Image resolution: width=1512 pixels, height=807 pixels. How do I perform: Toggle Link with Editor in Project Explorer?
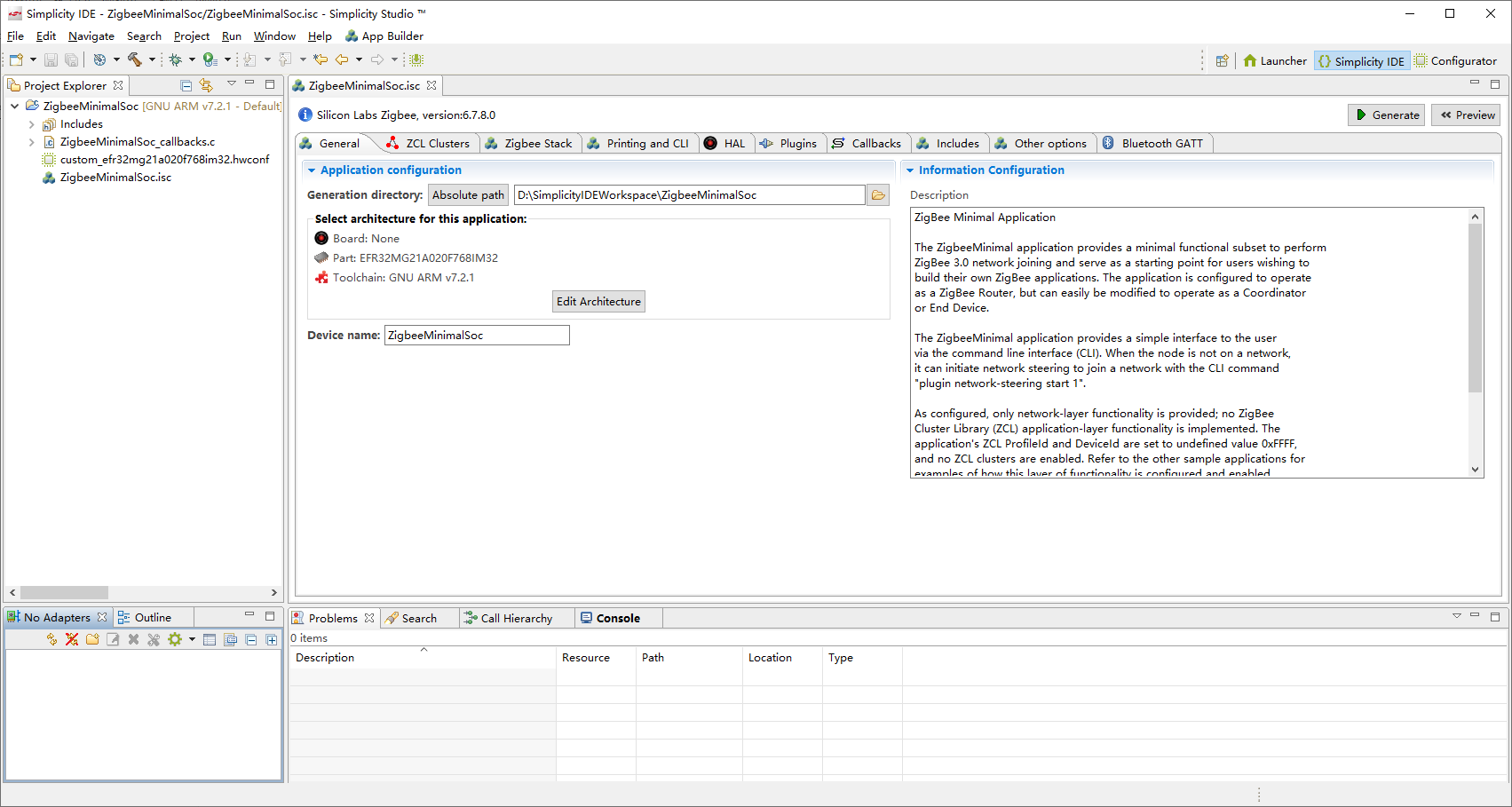click(x=206, y=85)
